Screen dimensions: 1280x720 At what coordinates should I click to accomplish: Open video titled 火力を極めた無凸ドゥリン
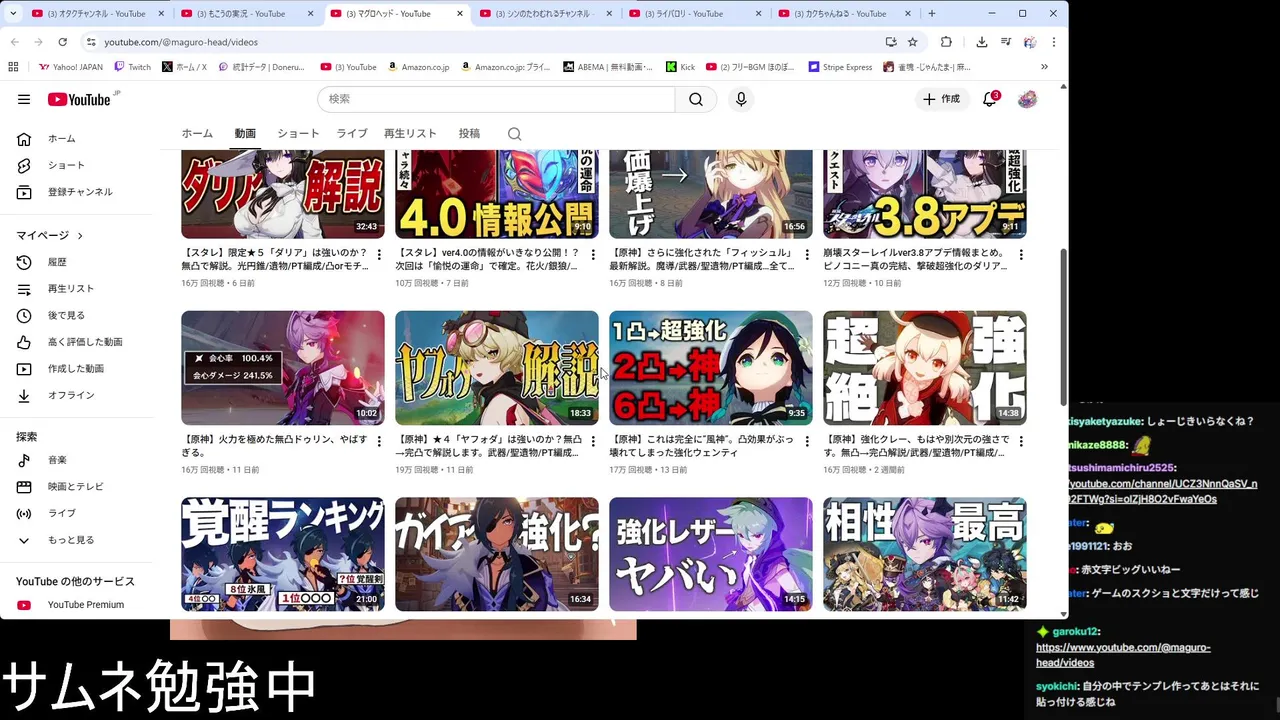[274, 446]
